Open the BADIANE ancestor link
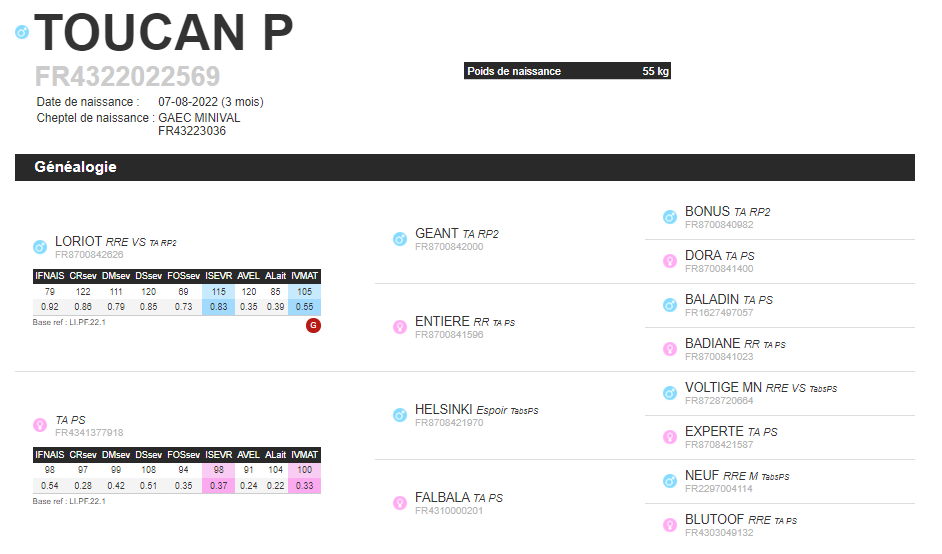Screen dimensions: 942x554 (x=713, y=344)
